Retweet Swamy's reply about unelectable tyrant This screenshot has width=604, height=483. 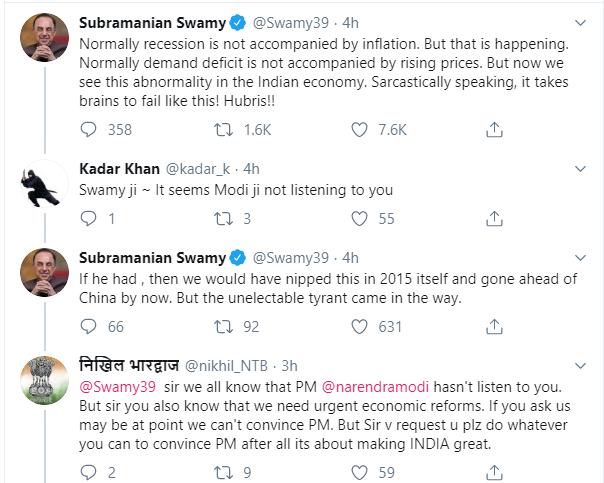[x=223, y=326]
